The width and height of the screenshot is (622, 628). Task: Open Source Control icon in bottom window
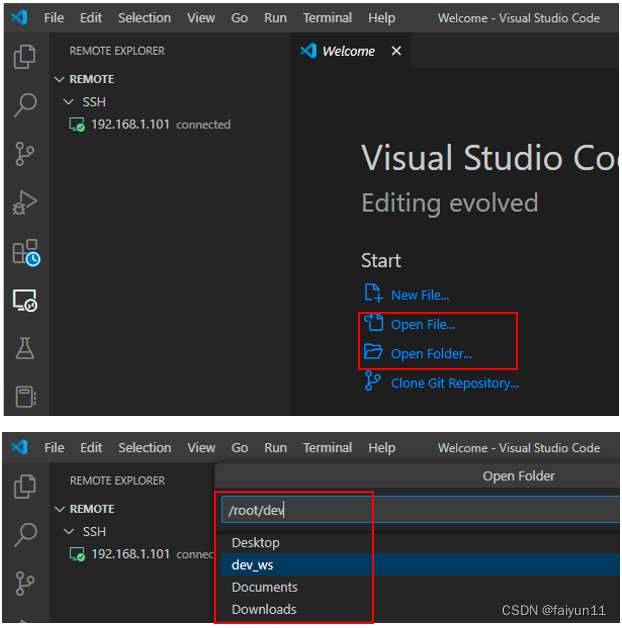25,584
